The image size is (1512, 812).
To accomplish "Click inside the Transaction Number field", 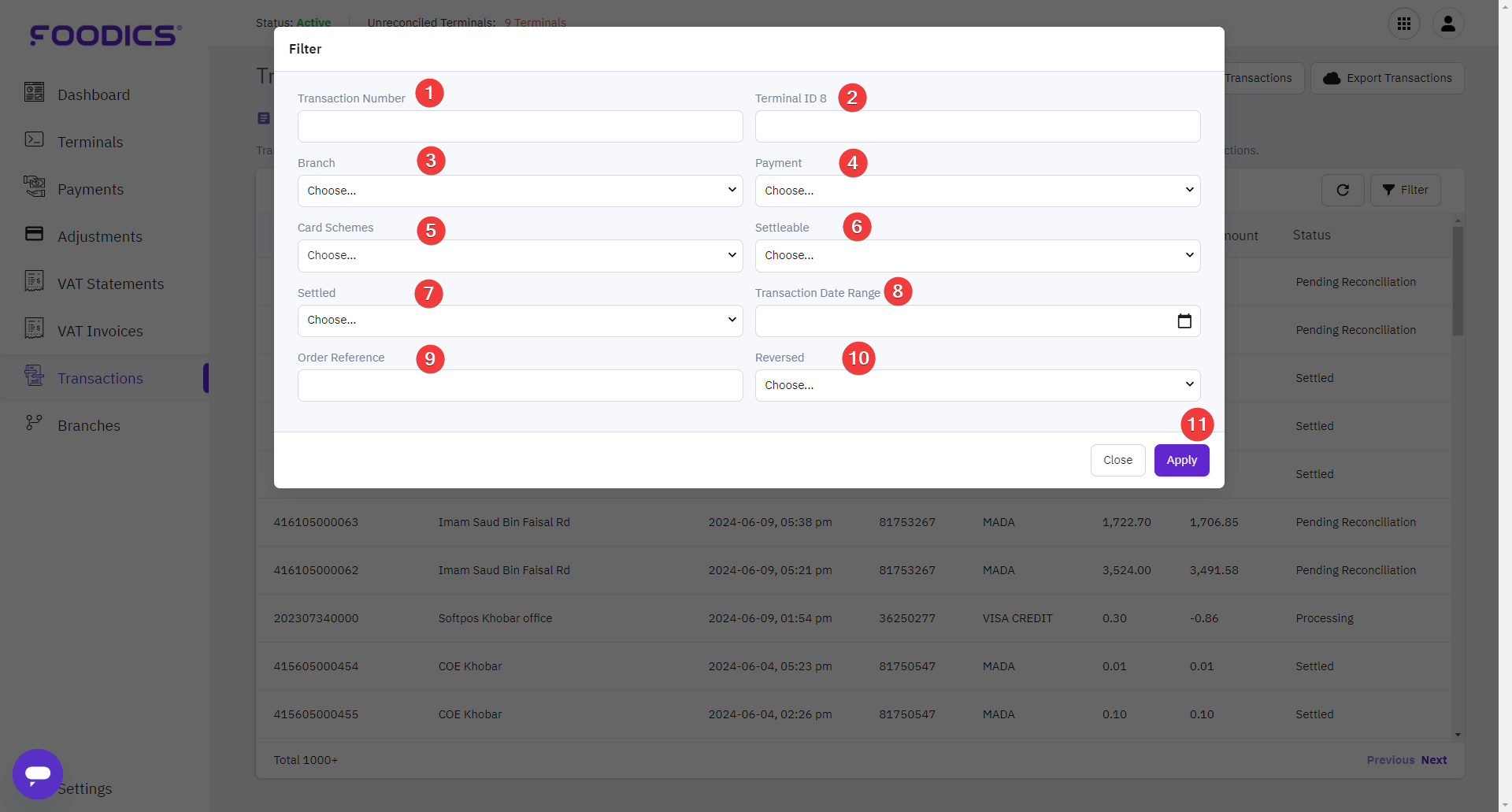I will 520,126.
